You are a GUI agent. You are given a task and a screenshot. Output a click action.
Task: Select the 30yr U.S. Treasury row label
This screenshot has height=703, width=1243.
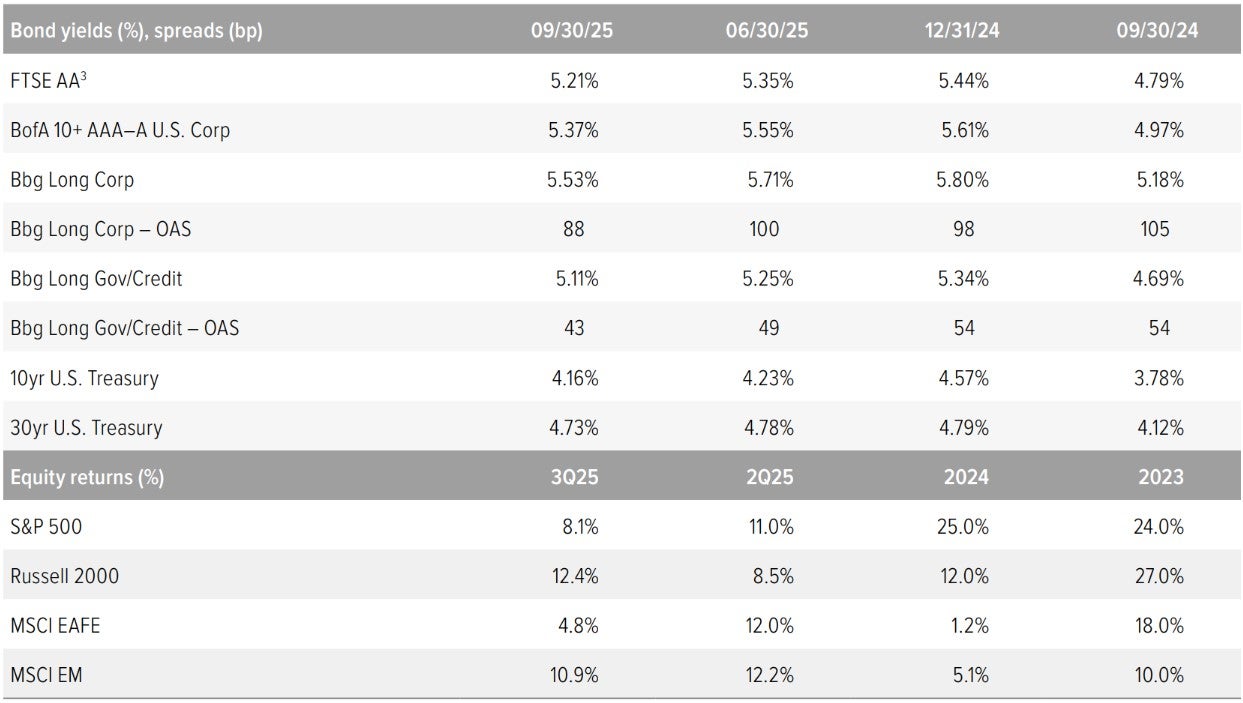point(85,427)
